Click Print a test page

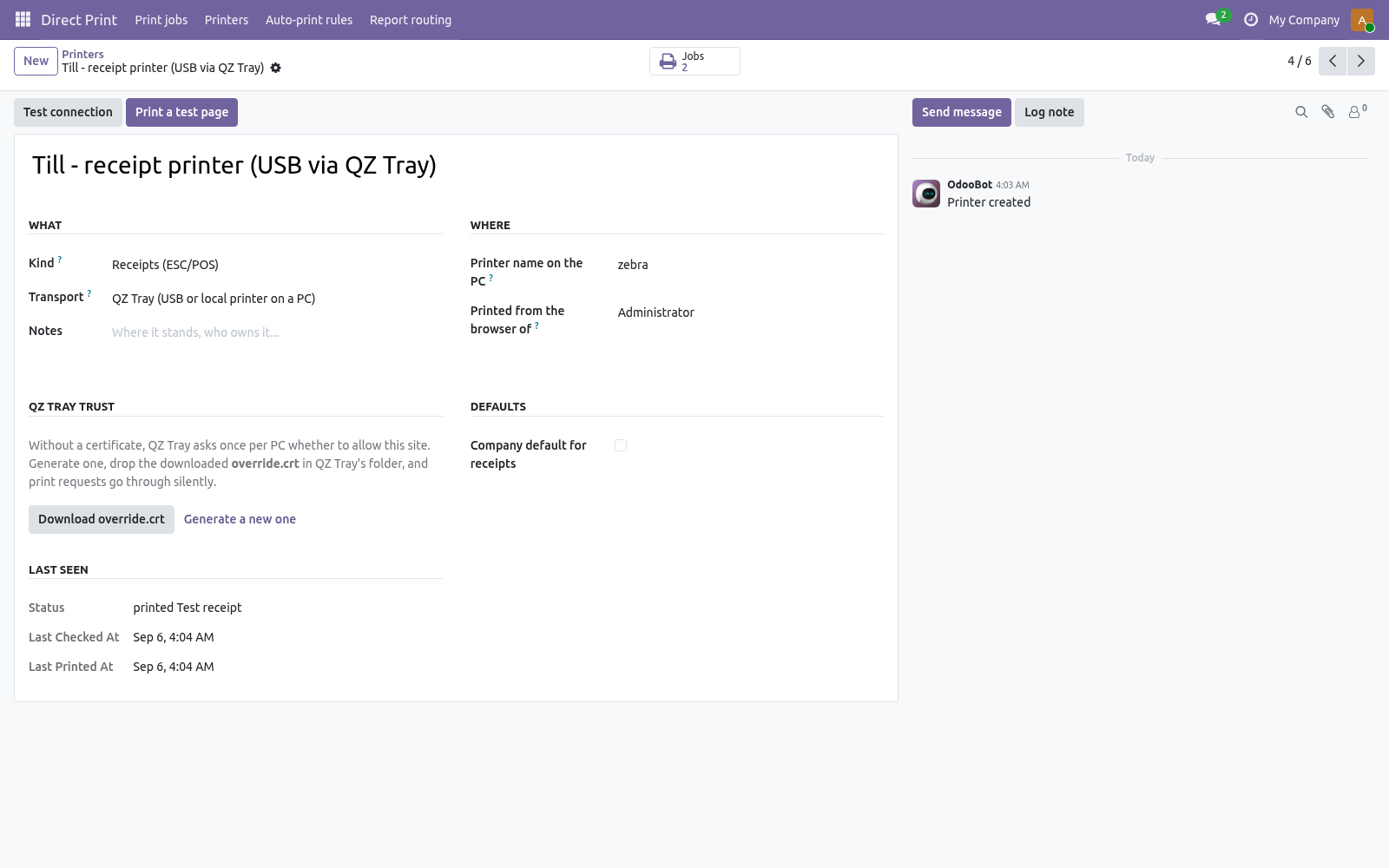click(x=181, y=112)
